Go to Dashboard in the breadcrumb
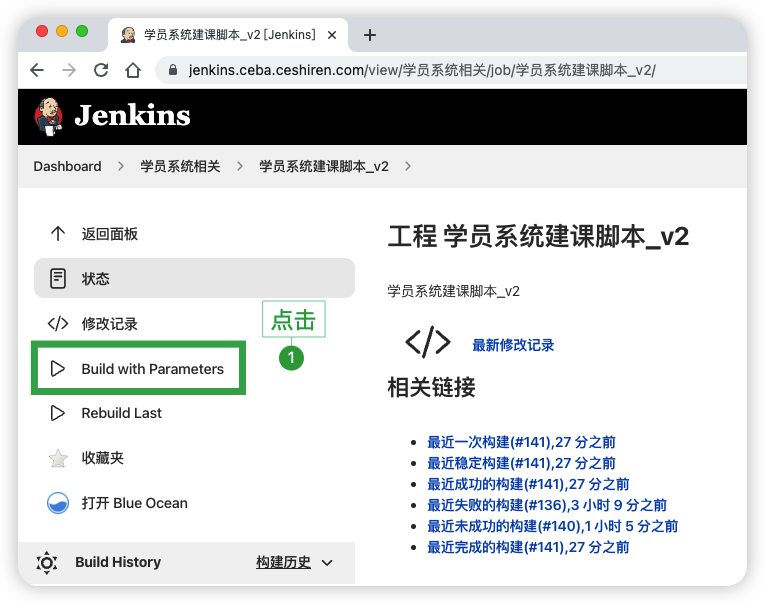765x604 pixels. tap(67, 166)
